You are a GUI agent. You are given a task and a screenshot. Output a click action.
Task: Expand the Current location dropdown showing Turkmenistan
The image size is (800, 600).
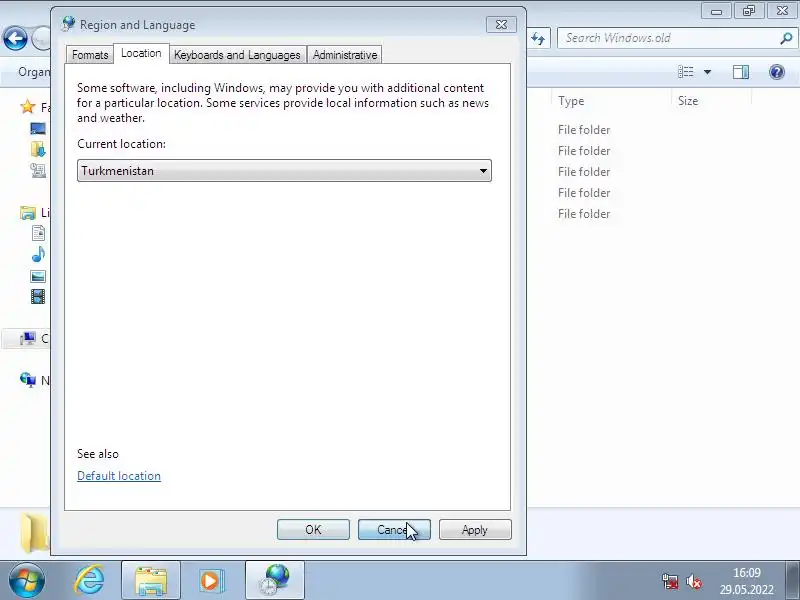(284, 171)
